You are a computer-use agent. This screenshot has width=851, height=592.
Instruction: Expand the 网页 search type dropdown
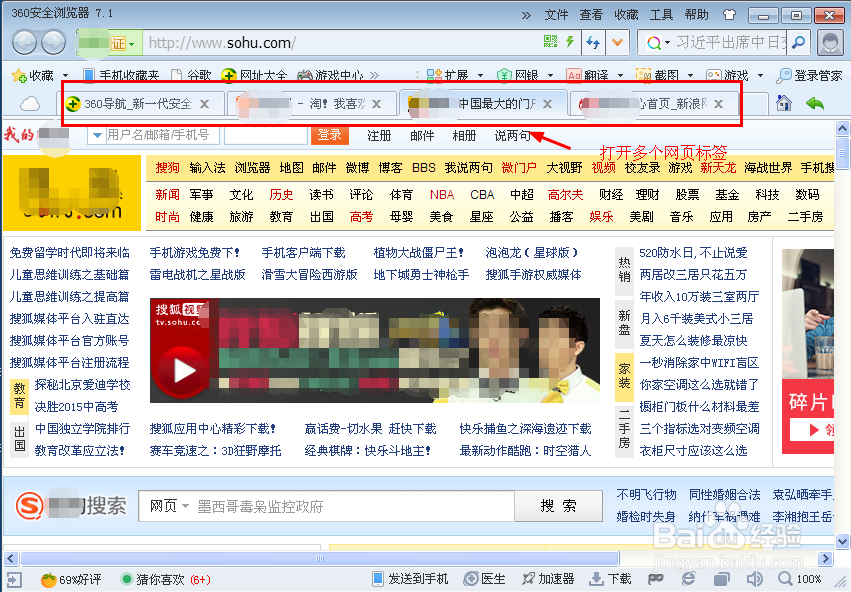coord(169,506)
